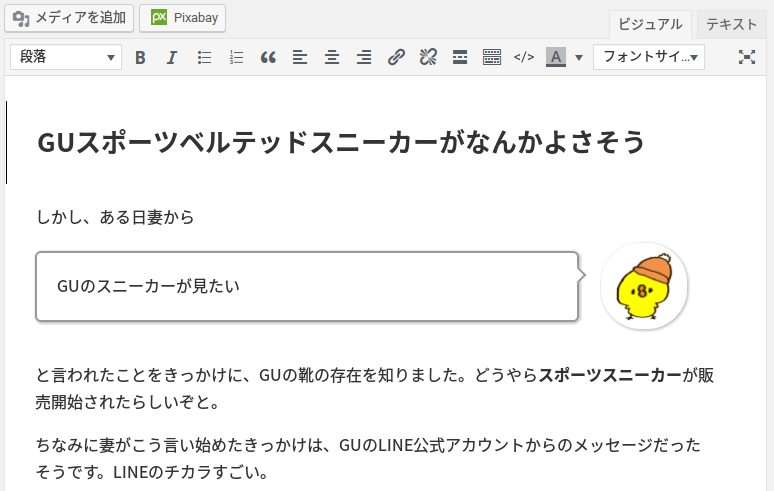Click the Add Media (メディアを追加) button

pyautogui.click(x=69, y=18)
